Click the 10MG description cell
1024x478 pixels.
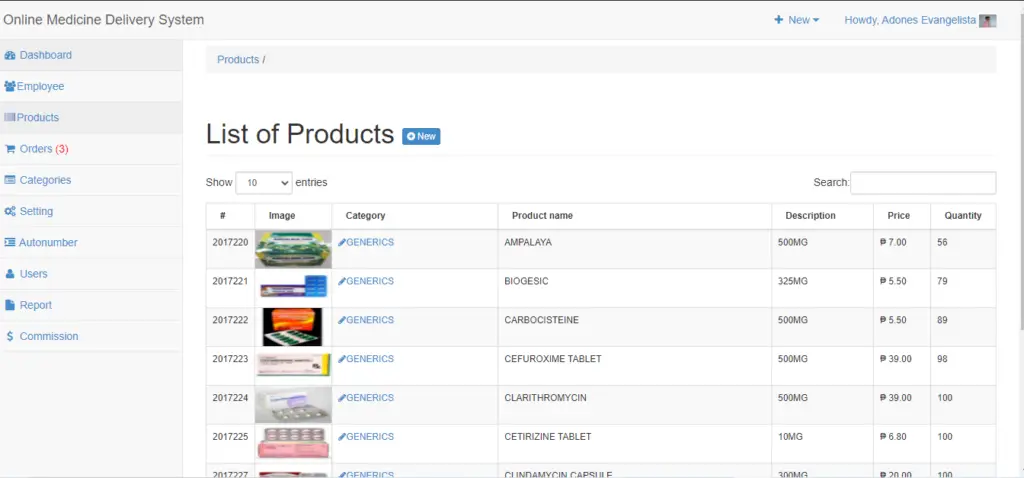tap(822, 443)
